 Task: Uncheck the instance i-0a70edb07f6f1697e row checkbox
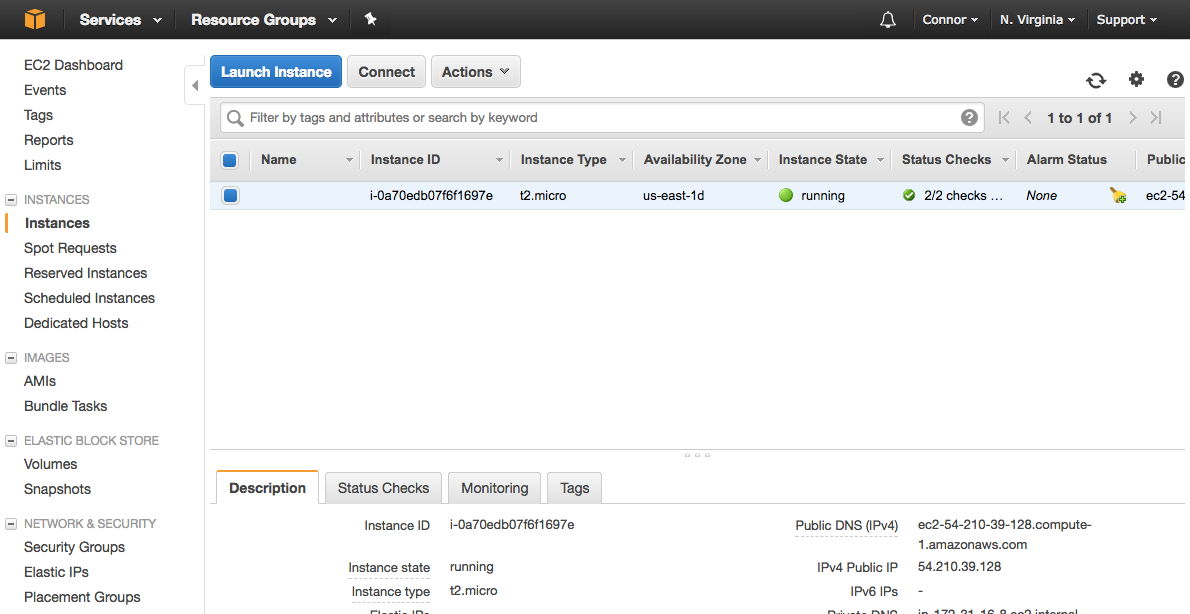230,196
